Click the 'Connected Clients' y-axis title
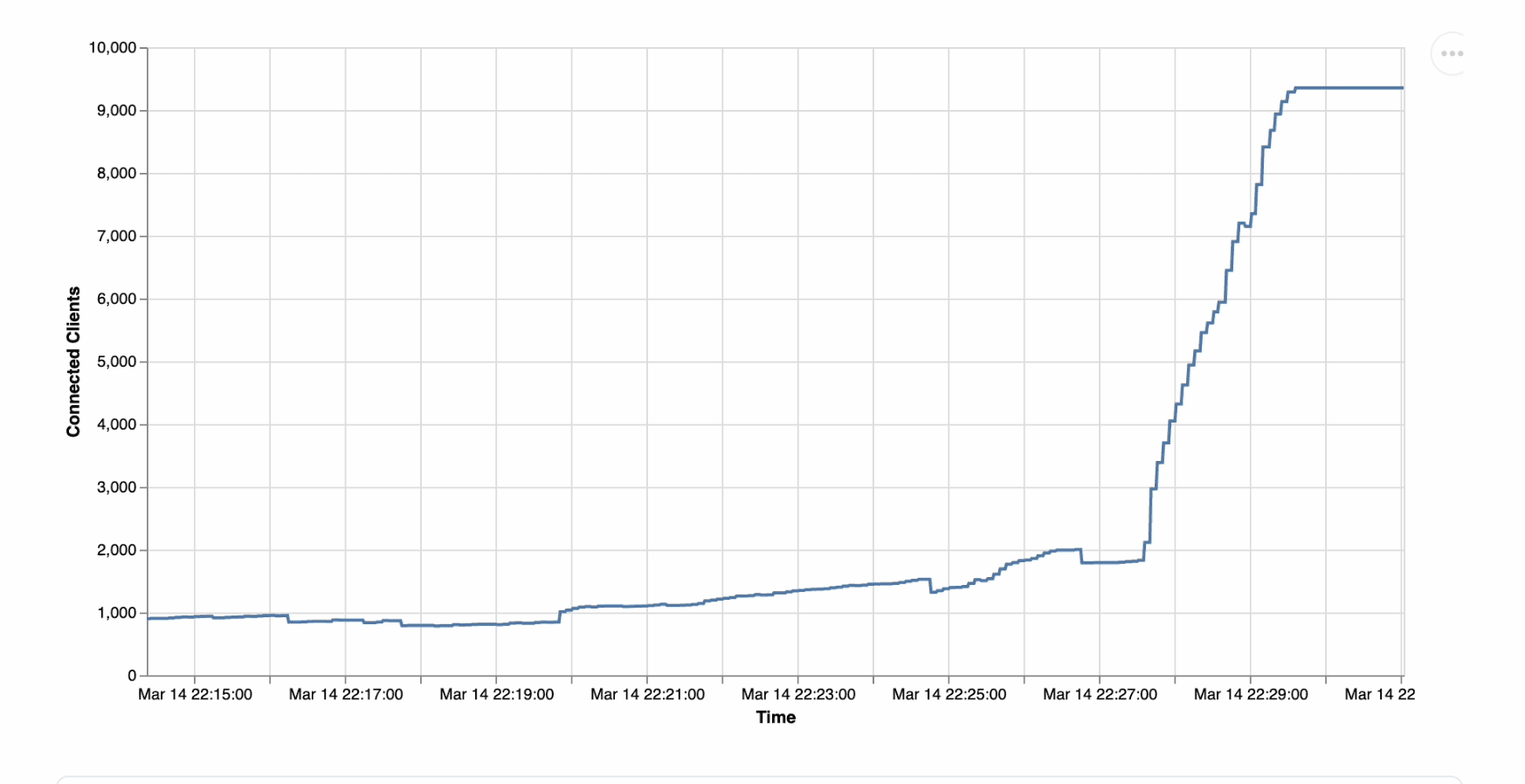The width and height of the screenshot is (1525, 784). pyautogui.click(x=73, y=361)
